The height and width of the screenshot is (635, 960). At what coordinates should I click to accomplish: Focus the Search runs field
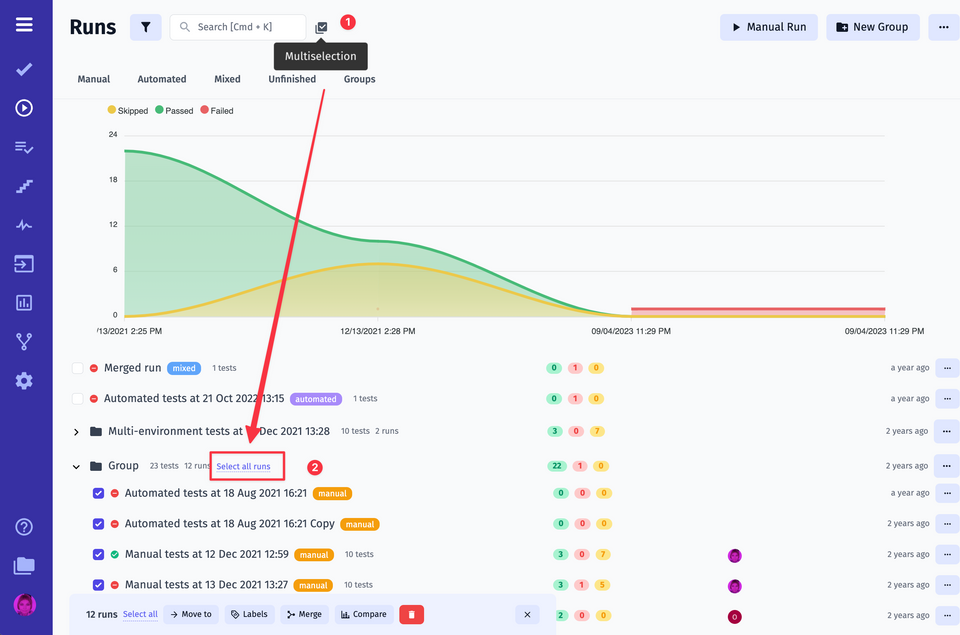pos(238,27)
